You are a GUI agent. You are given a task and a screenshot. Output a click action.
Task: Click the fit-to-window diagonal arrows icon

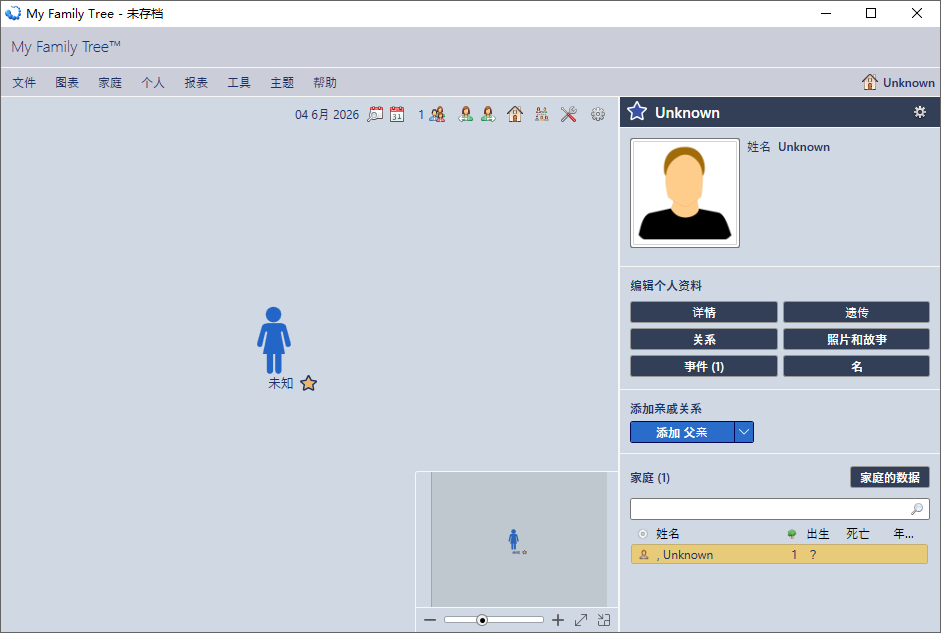[581, 620]
